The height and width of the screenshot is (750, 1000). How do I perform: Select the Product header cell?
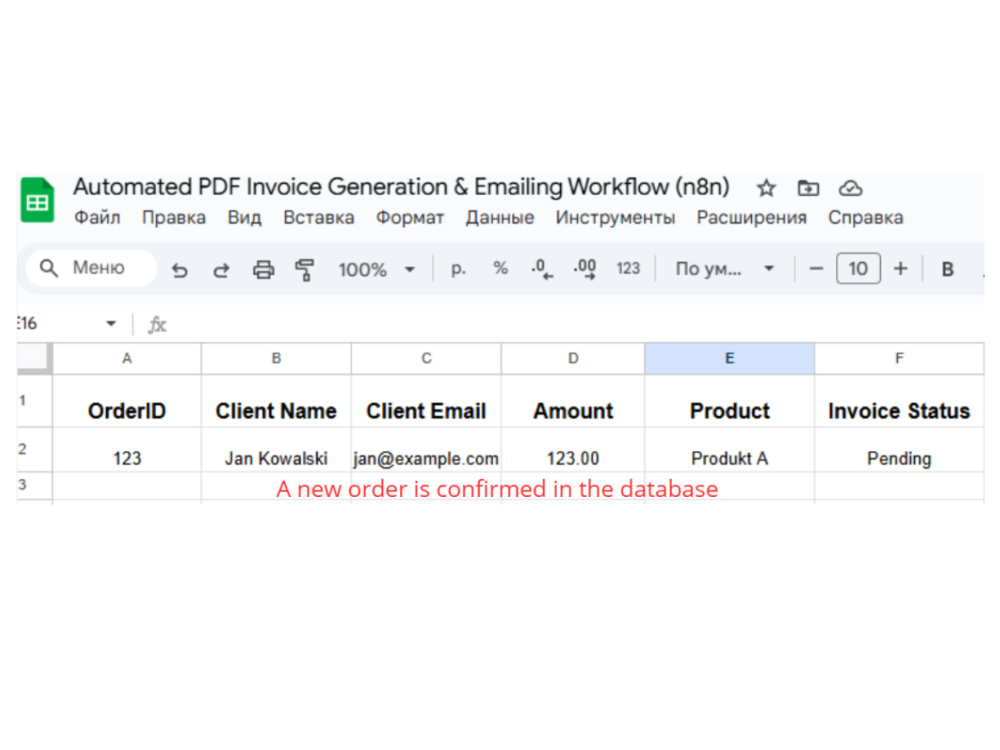pos(730,401)
